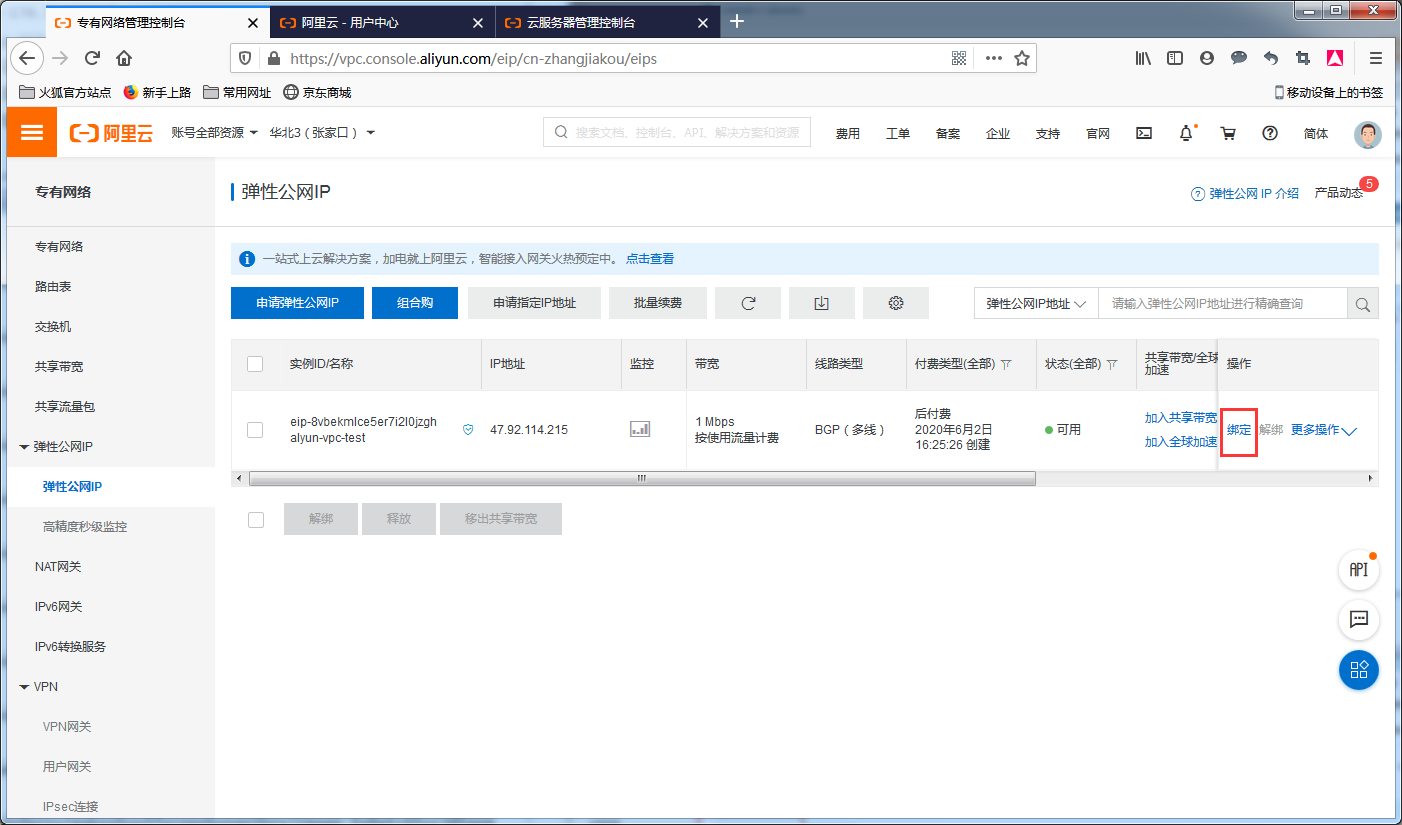This screenshot has width=1402, height=825.
Task: Open the Cloud Shell terminal icon
Action: (1144, 133)
